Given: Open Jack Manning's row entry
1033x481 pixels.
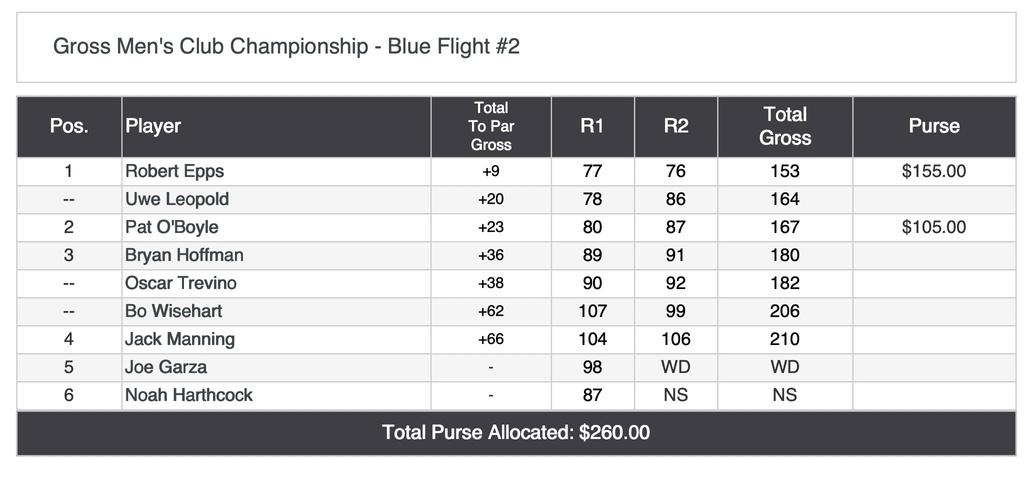Looking at the screenshot, I should click(x=180, y=339).
